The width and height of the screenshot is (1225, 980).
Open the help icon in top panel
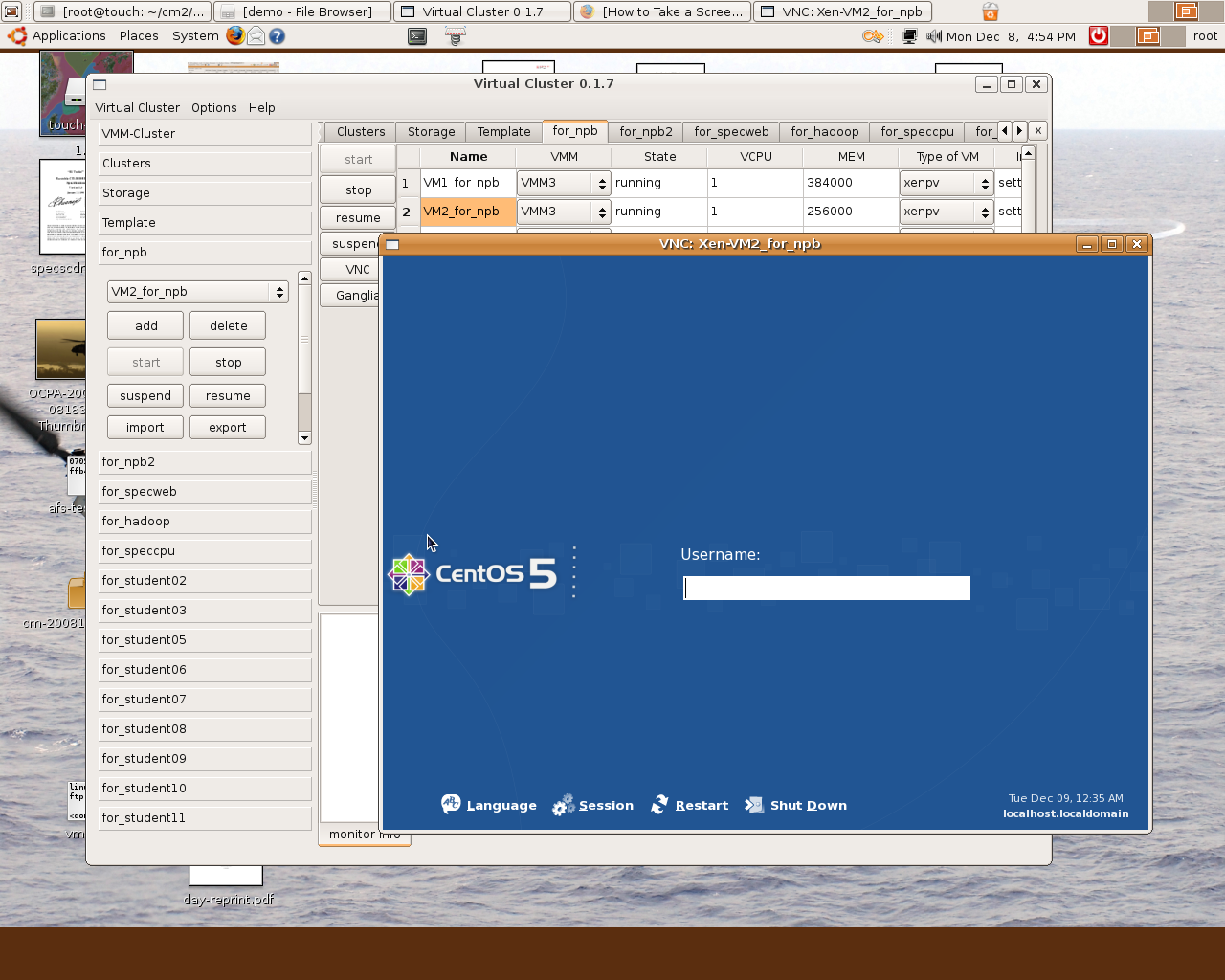click(x=277, y=36)
